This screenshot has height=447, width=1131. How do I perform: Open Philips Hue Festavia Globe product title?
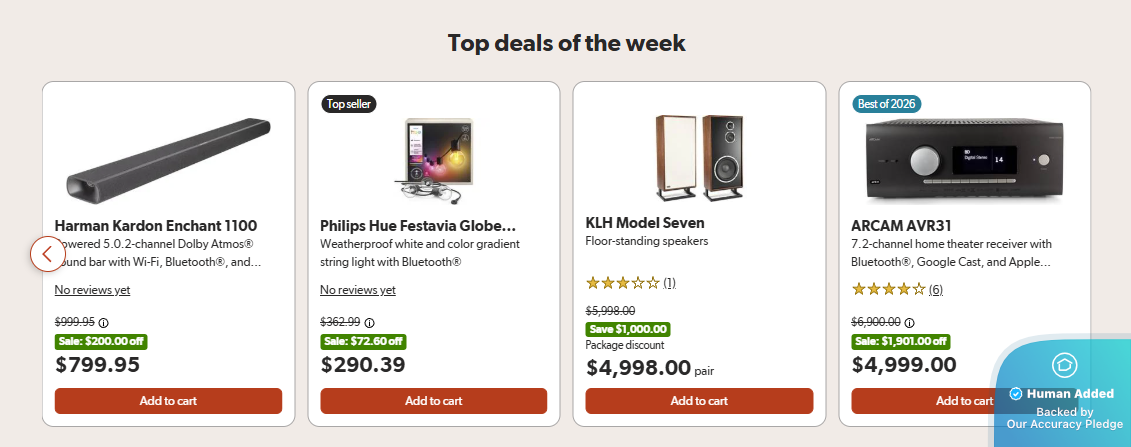click(418, 226)
